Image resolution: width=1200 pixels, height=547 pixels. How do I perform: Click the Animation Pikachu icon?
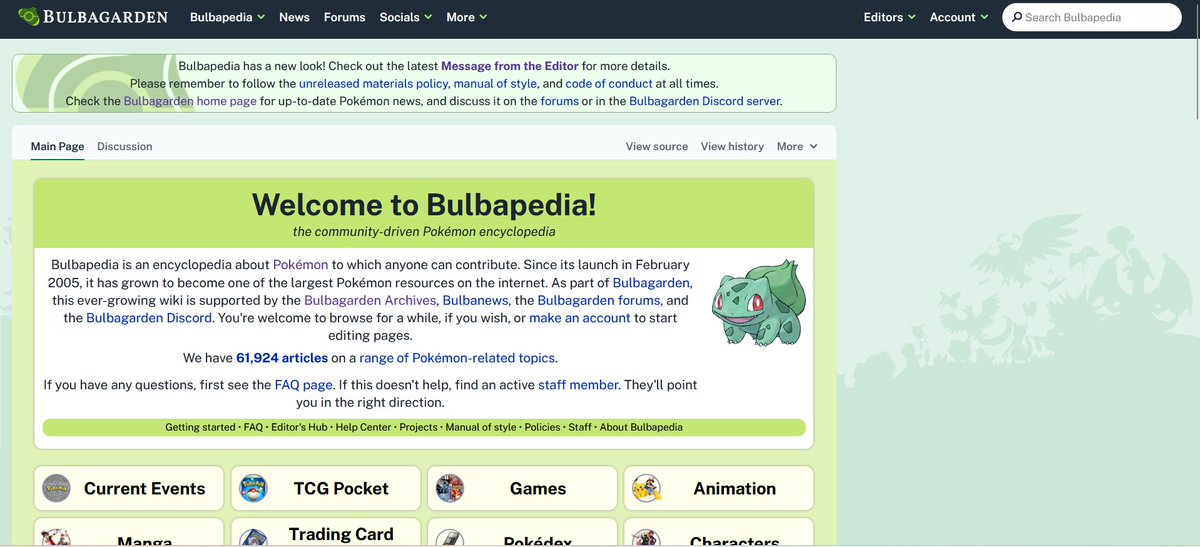(x=647, y=489)
